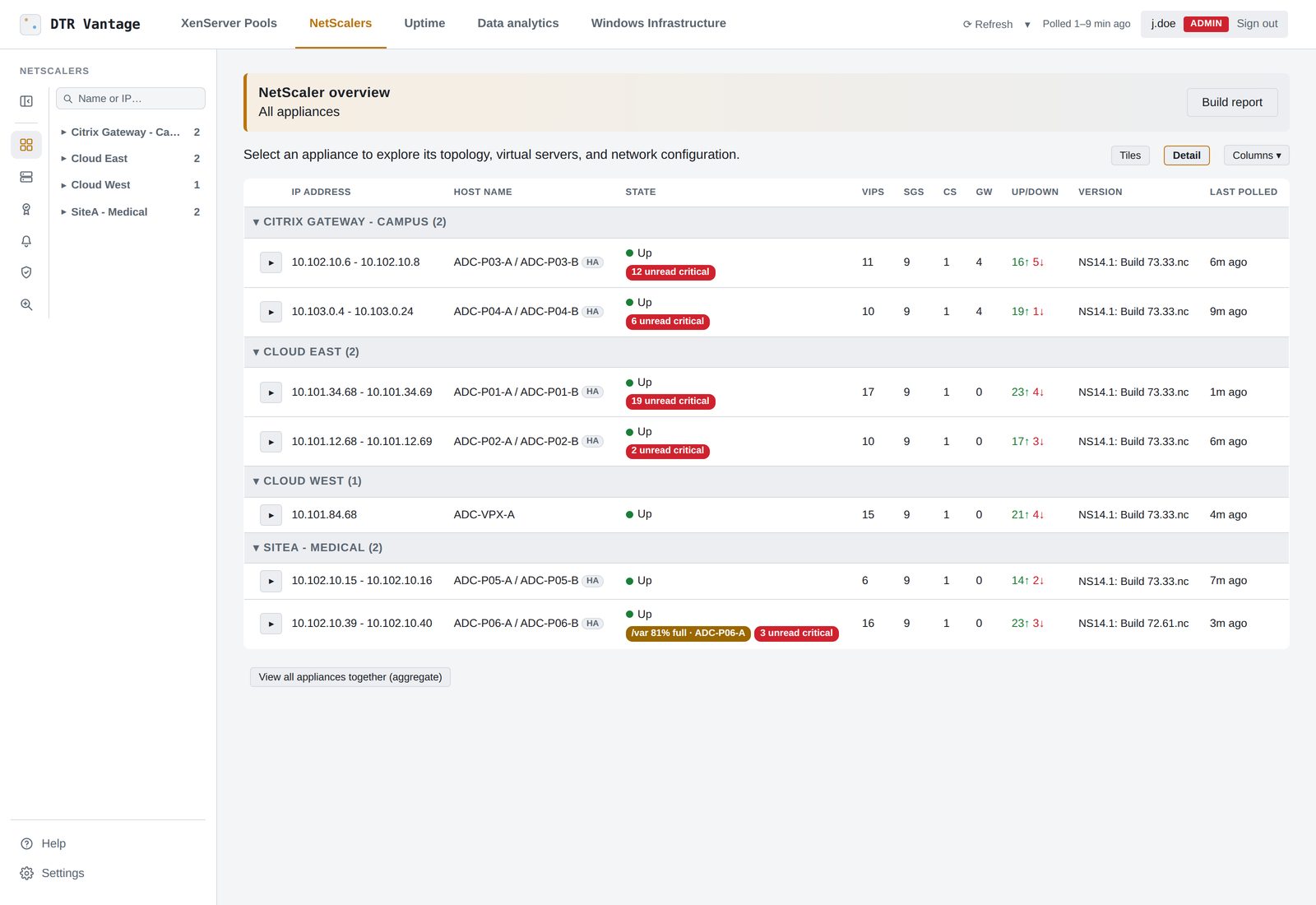The image size is (1316, 905).
Task: Click the Settings link
Action: (63, 873)
